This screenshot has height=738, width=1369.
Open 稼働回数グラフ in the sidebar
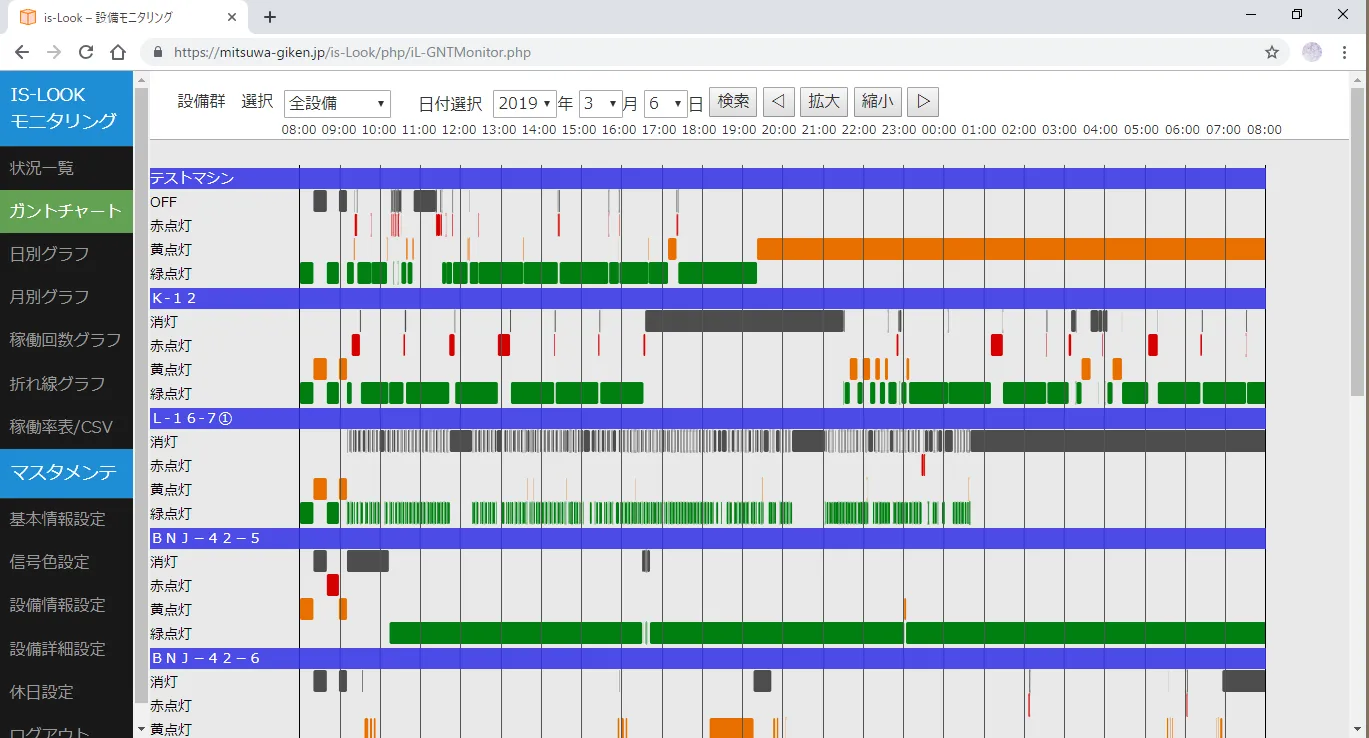66,340
